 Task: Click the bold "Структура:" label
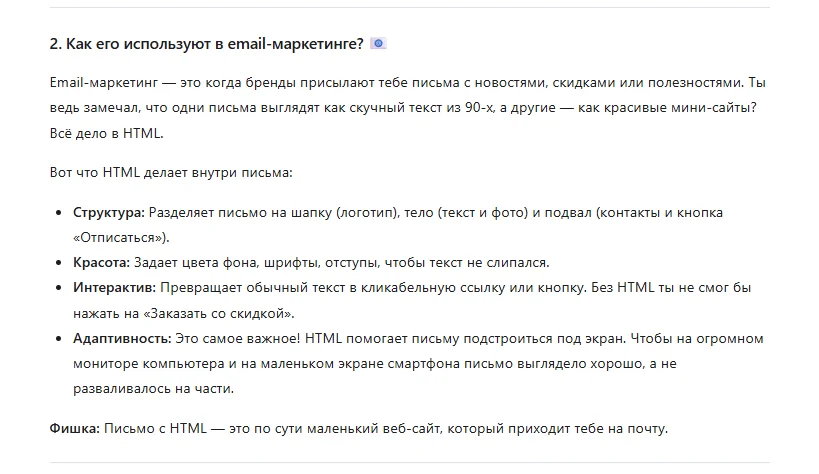point(109,213)
